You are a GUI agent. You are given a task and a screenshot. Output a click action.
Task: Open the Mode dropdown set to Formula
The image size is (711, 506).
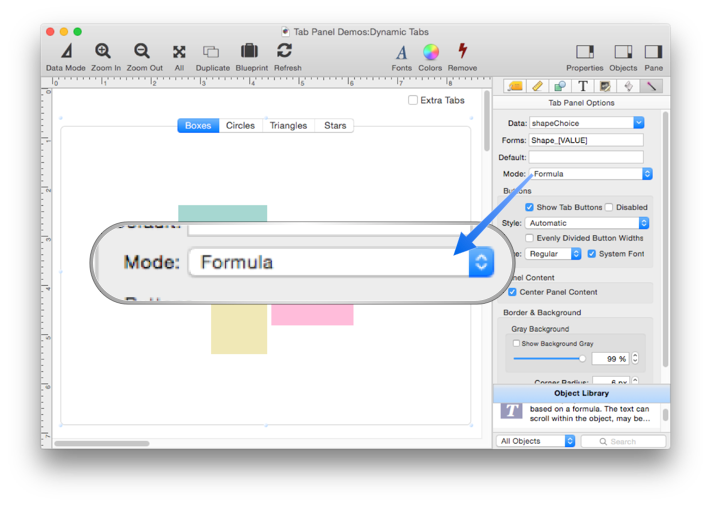click(590, 174)
